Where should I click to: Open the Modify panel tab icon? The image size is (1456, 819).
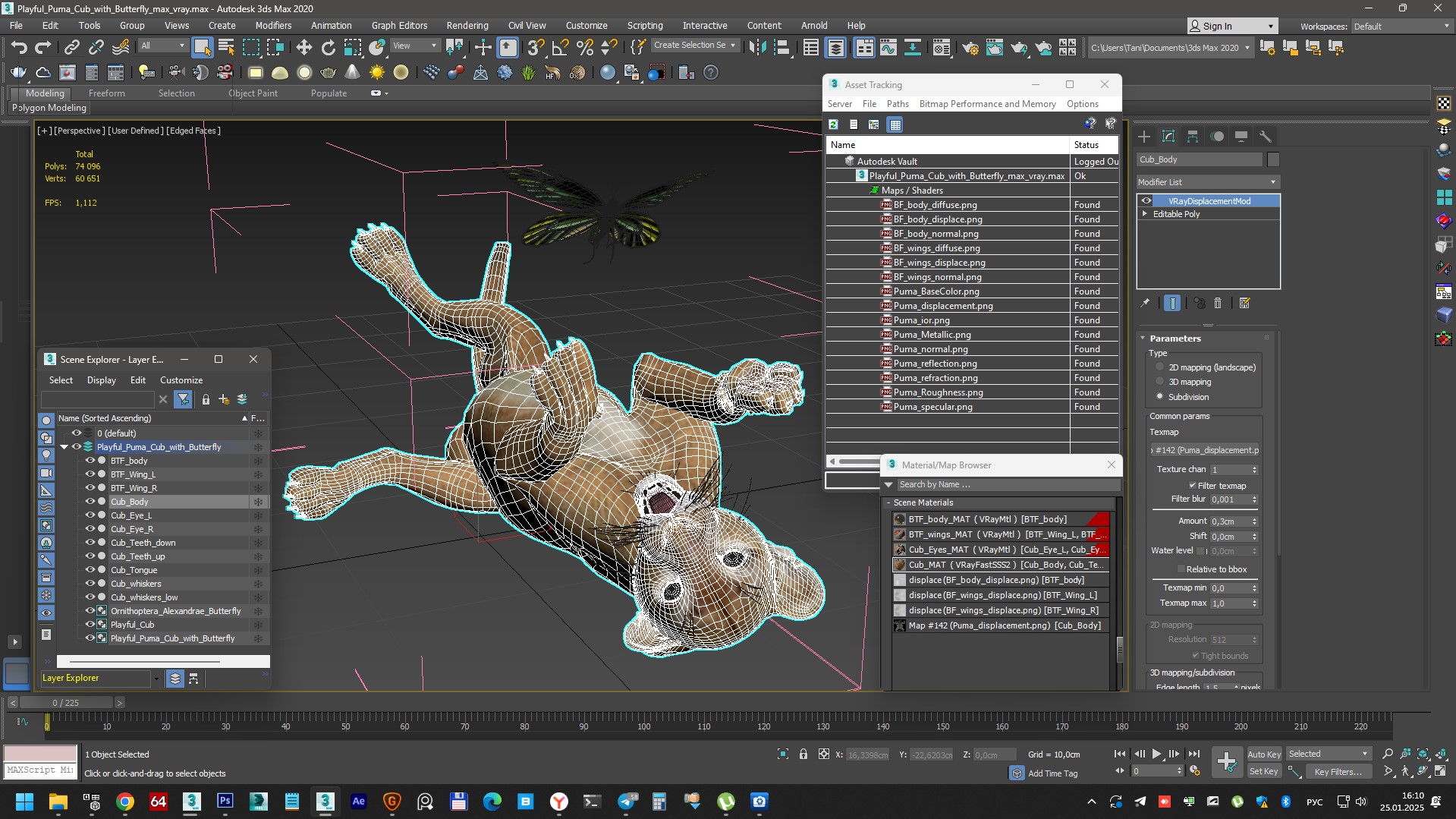pyautogui.click(x=1168, y=137)
